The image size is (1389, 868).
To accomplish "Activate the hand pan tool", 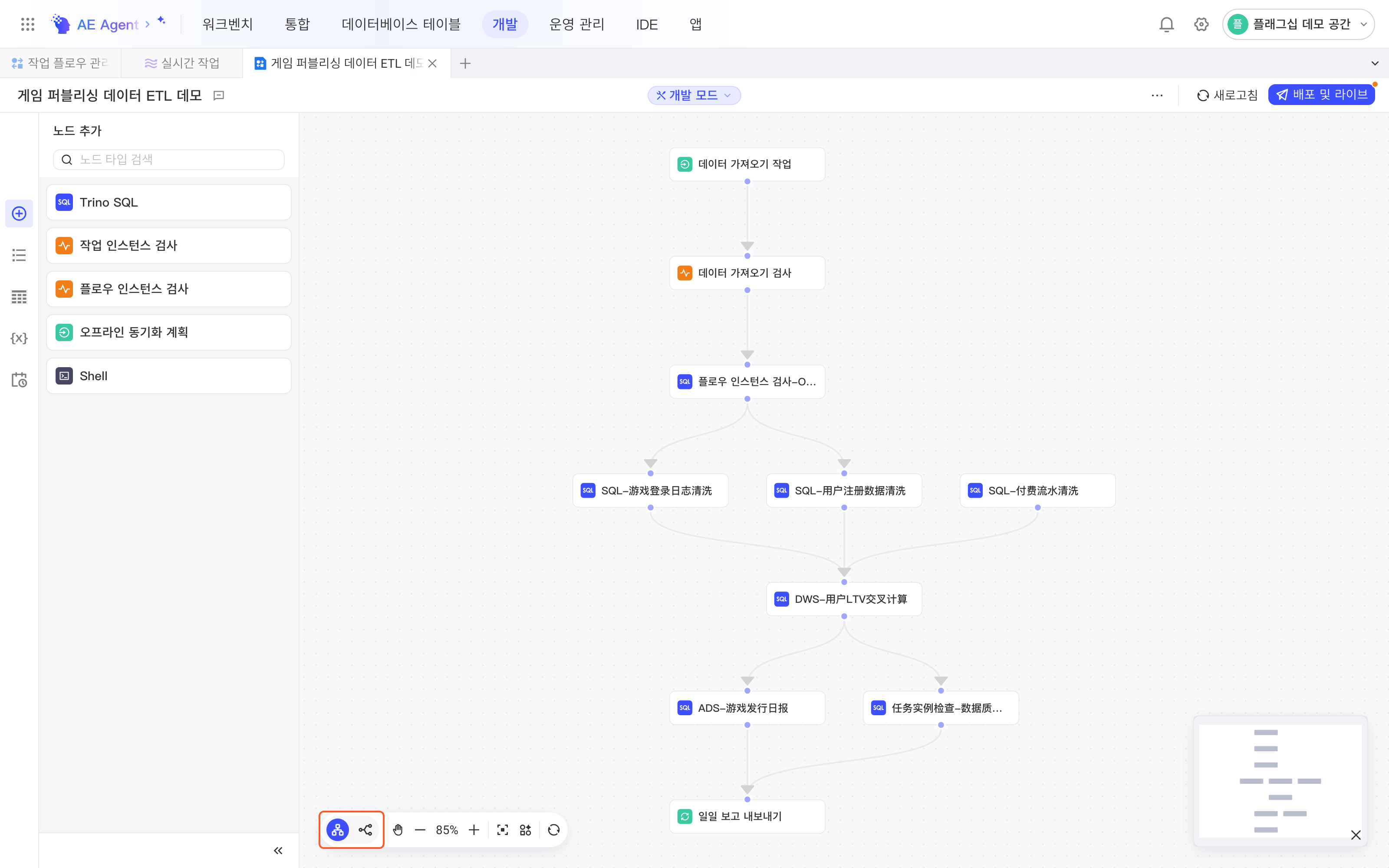I will 398,829.
